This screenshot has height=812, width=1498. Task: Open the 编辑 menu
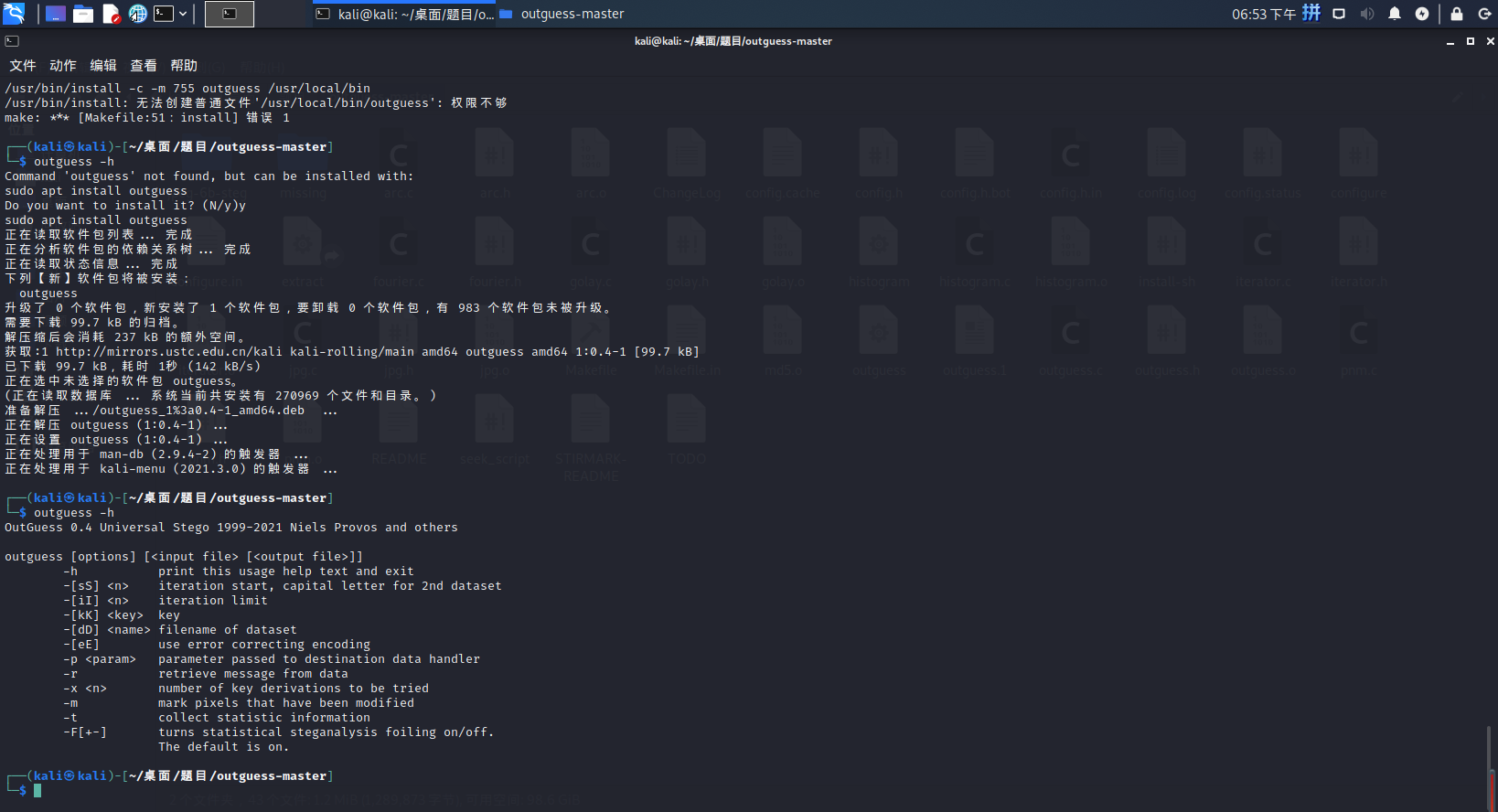[103, 66]
